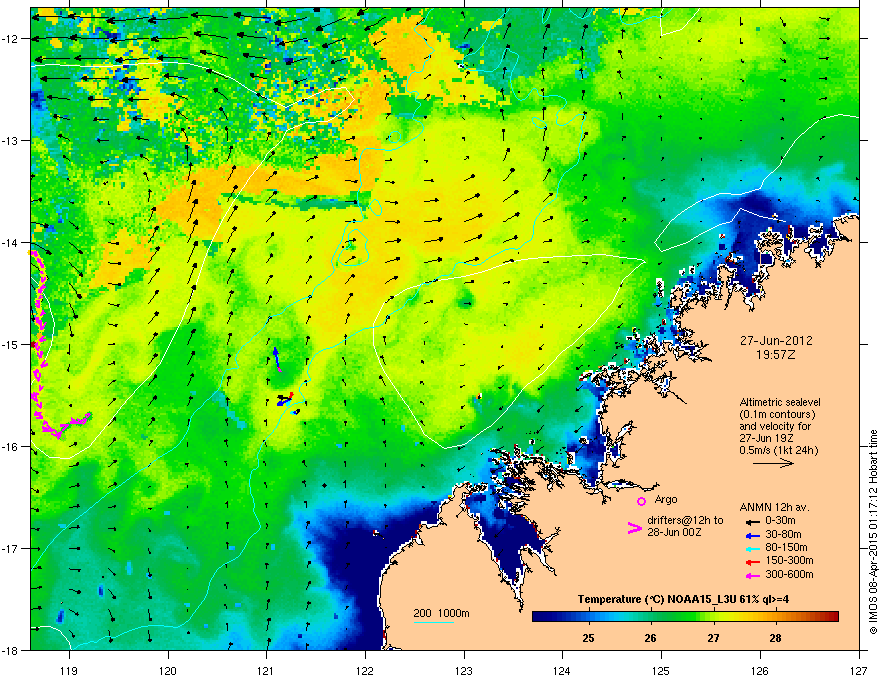Click colorbar tick label 26

[650, 638]
